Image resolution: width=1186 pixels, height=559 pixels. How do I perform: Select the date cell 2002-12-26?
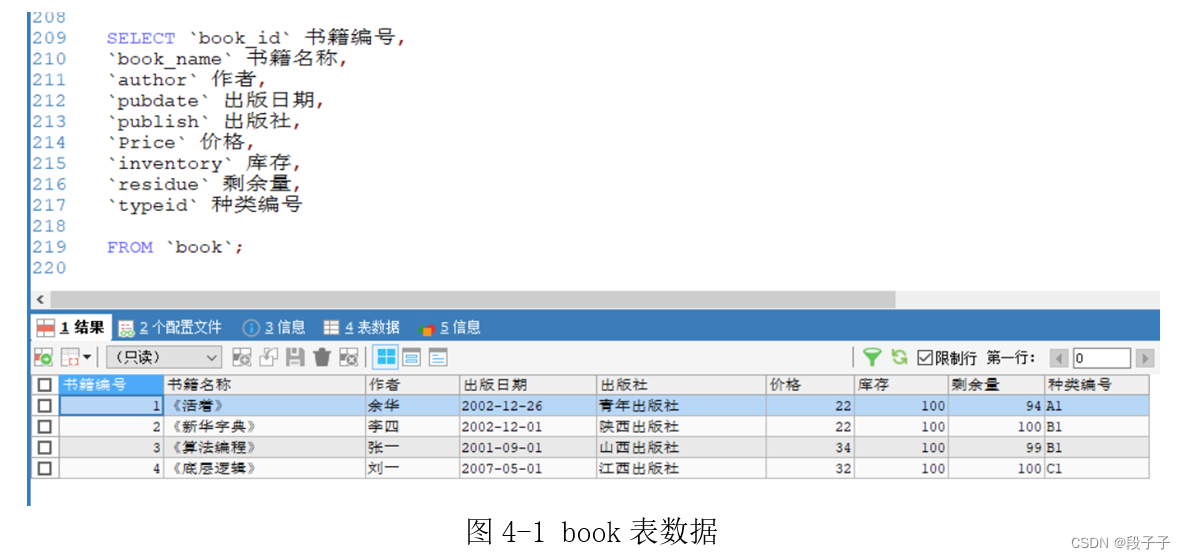point(528,406)
